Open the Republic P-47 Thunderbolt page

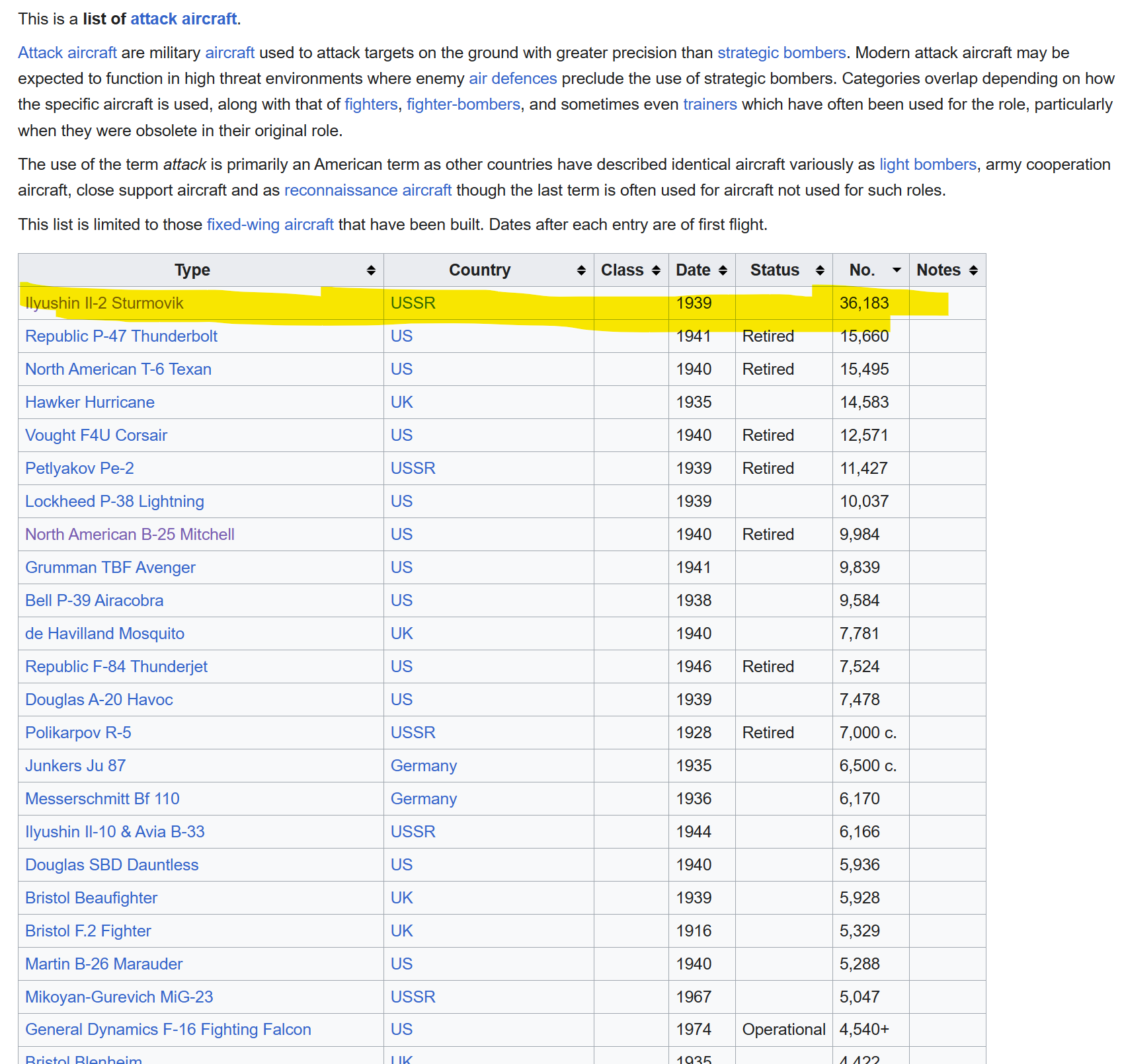coord(121,336)
